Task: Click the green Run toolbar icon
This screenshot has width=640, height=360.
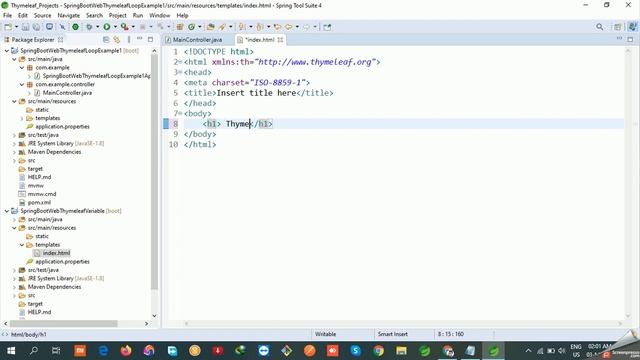Action: pyautogui.click(x=107, y=27)
